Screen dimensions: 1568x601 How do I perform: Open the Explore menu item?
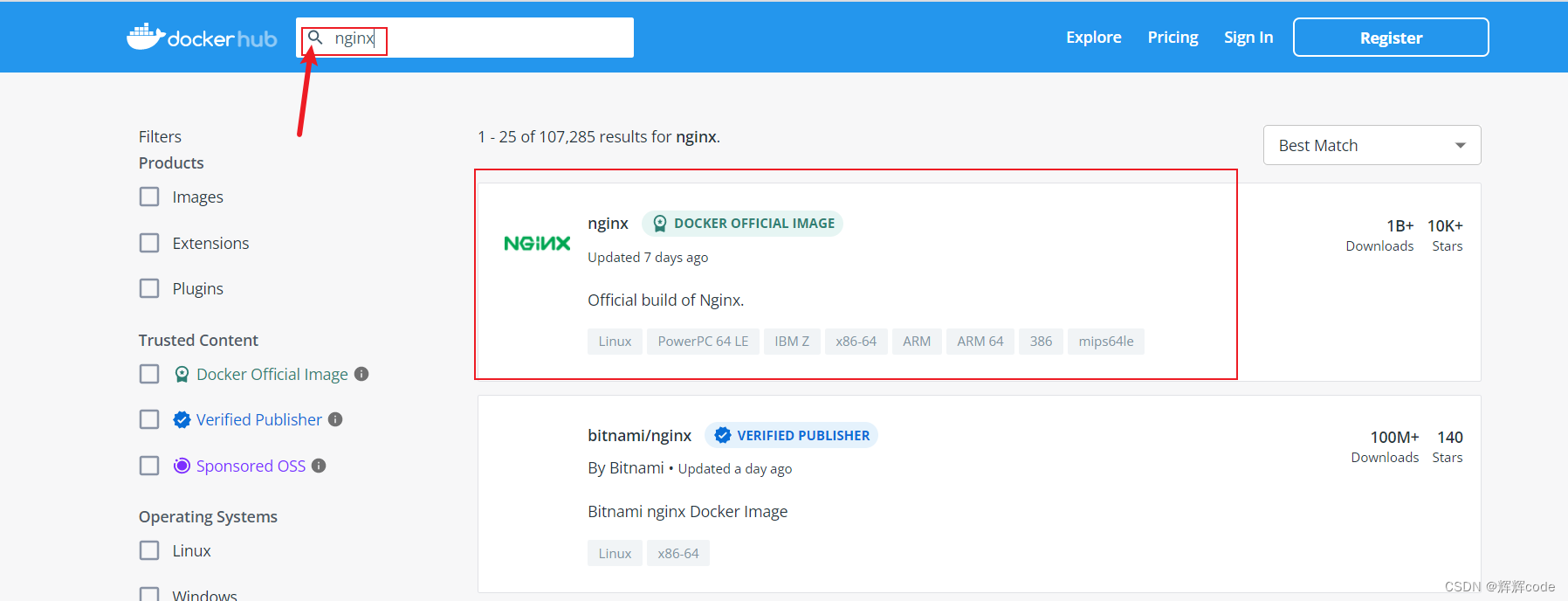pyautogui.click(x=1093, y=38)
